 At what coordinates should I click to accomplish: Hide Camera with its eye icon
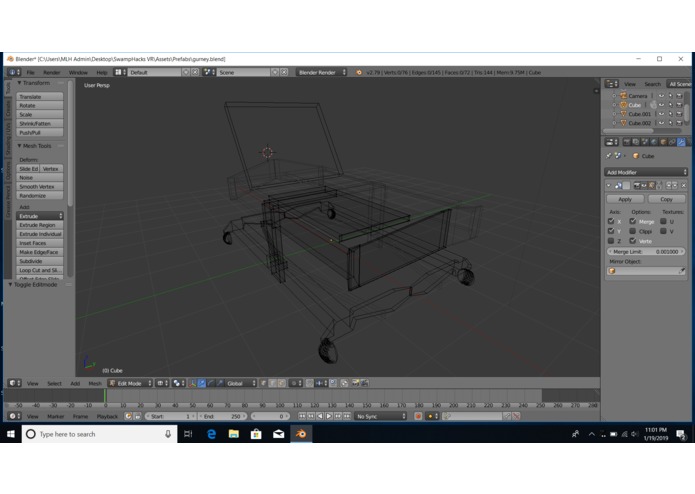[661, 96]
